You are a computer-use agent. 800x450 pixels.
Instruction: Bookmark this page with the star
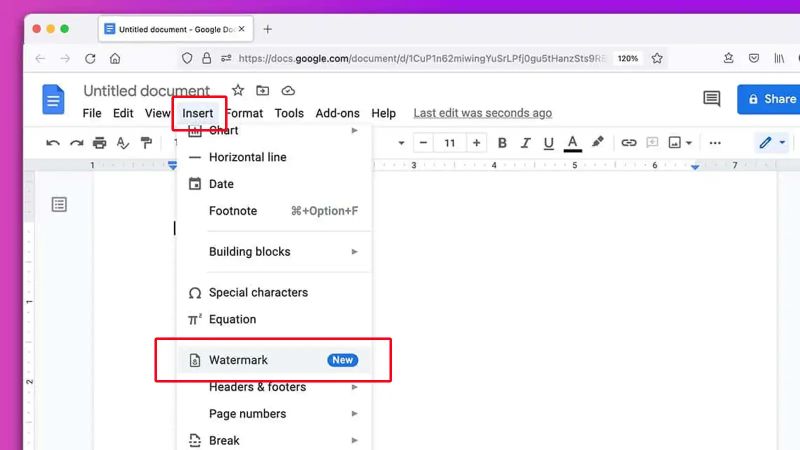tap(657, 58)
